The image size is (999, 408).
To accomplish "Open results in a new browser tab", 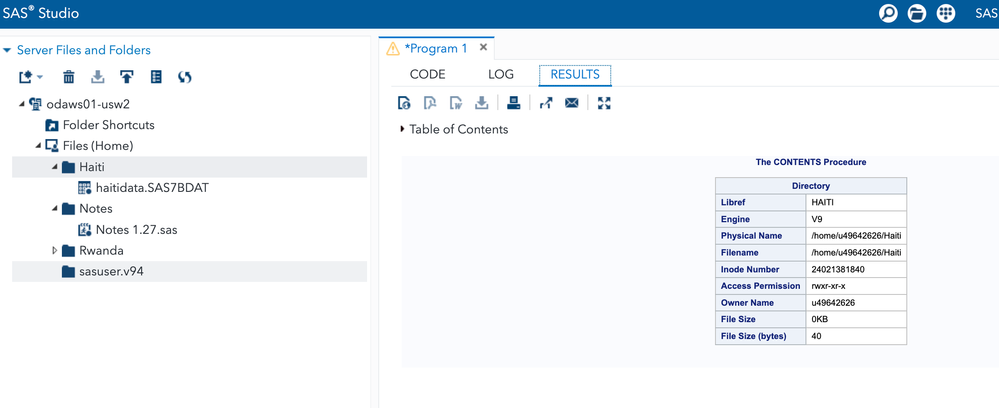I will [546, 103].
